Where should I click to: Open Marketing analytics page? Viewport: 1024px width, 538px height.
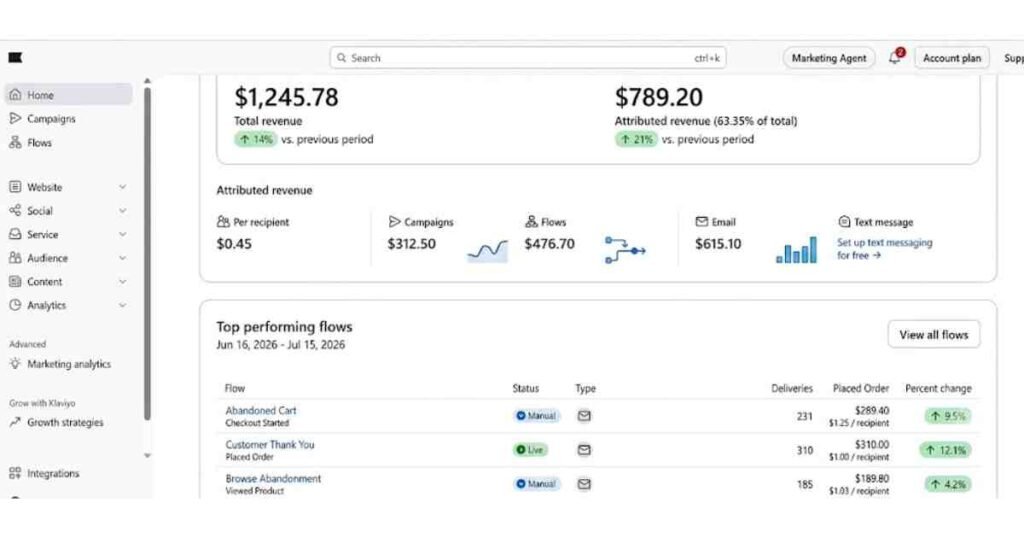[x=69, y=364]
